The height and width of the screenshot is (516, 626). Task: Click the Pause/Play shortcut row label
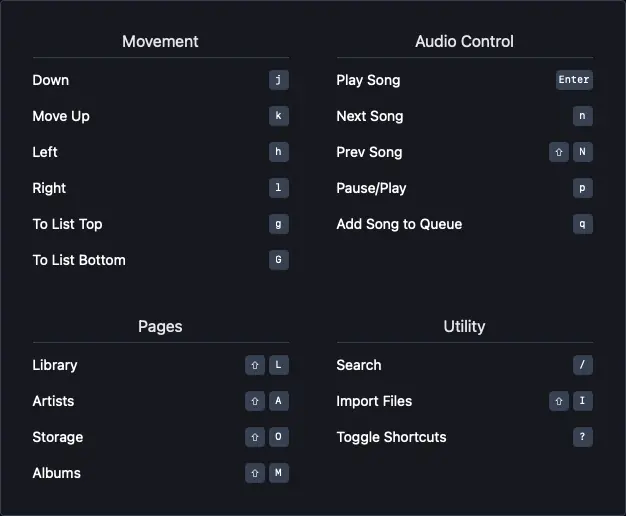coord(371,188)
